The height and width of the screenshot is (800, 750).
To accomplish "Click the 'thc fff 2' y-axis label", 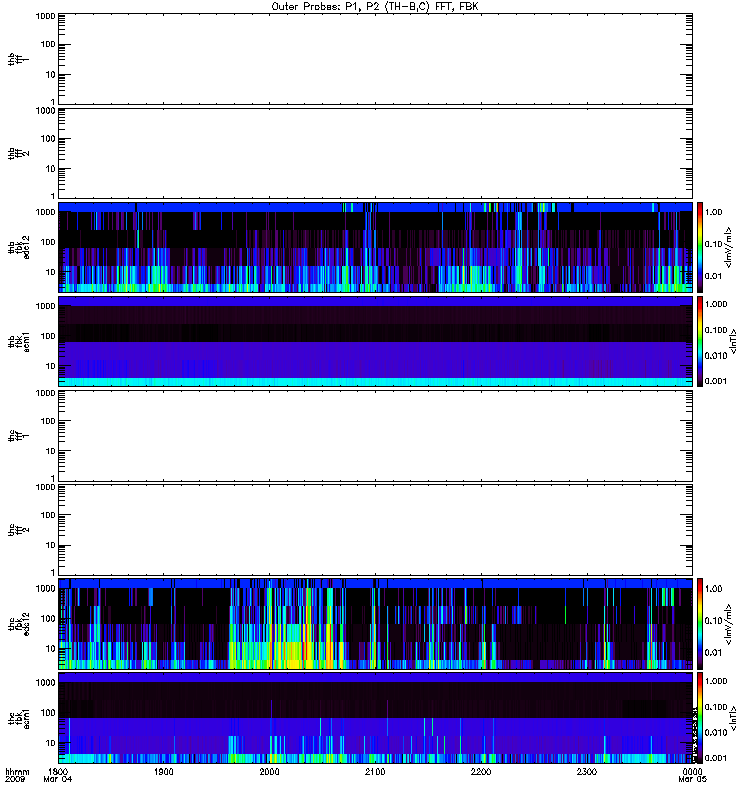I will click(18, 530).
